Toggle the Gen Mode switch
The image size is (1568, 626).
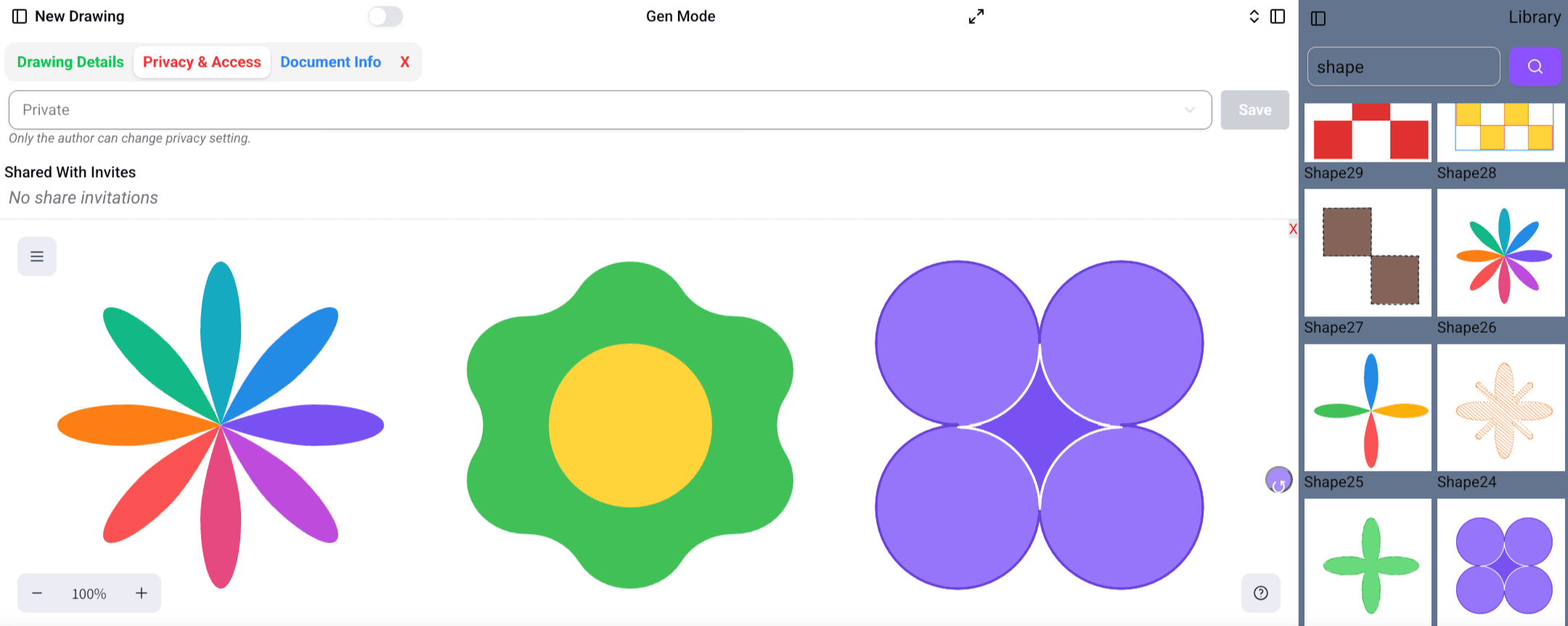point(385,17)
